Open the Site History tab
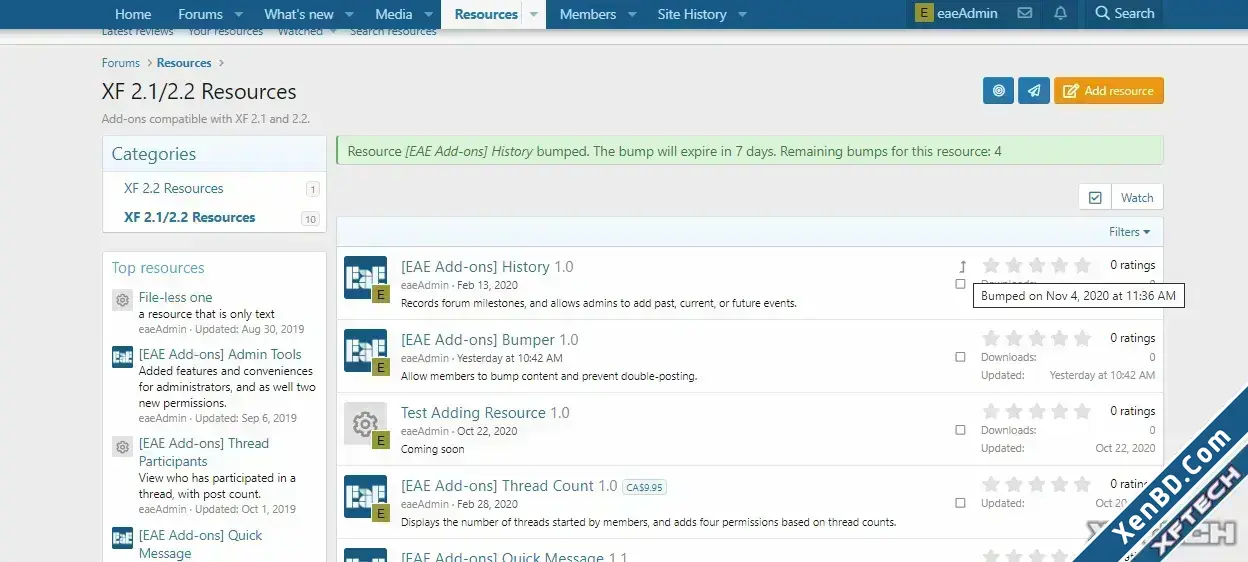 point(692,14)
